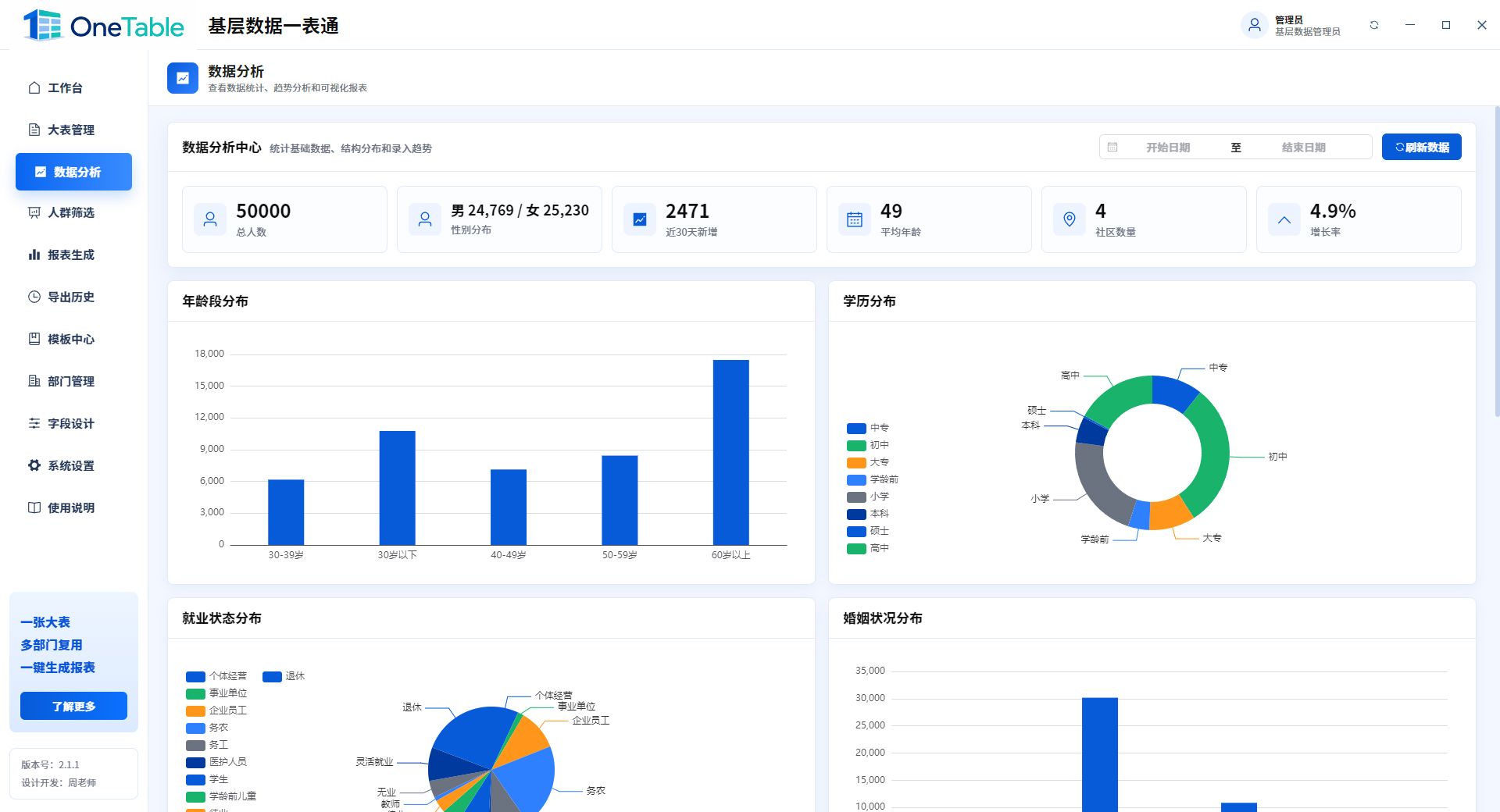Open the start date picker field
Image resolution: width=1500 pixels, height=812 pixels.
click(1168, 147)
